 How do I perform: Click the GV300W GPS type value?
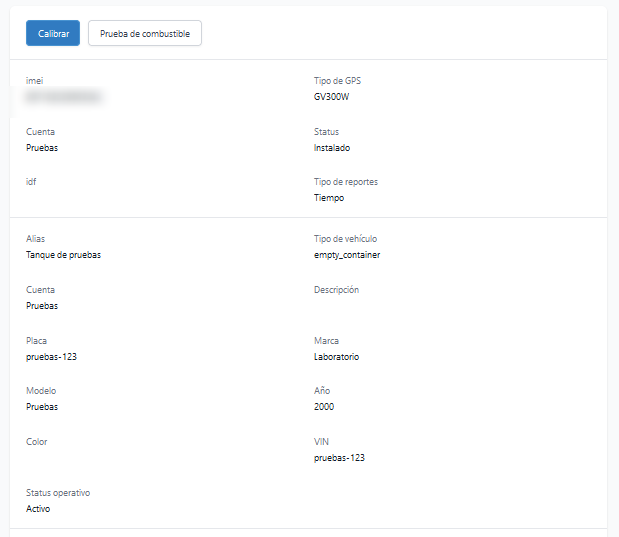(x=331, y=97)
